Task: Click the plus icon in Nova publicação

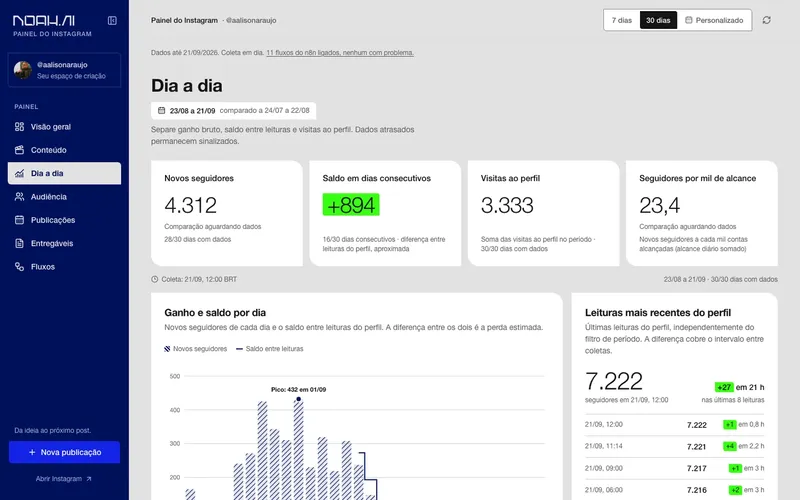Action: pos(32,452)
